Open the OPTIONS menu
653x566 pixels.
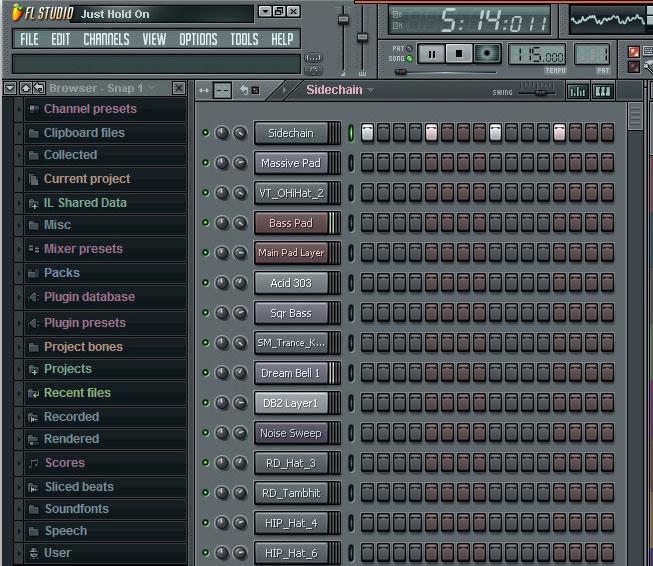pos(198,40)
